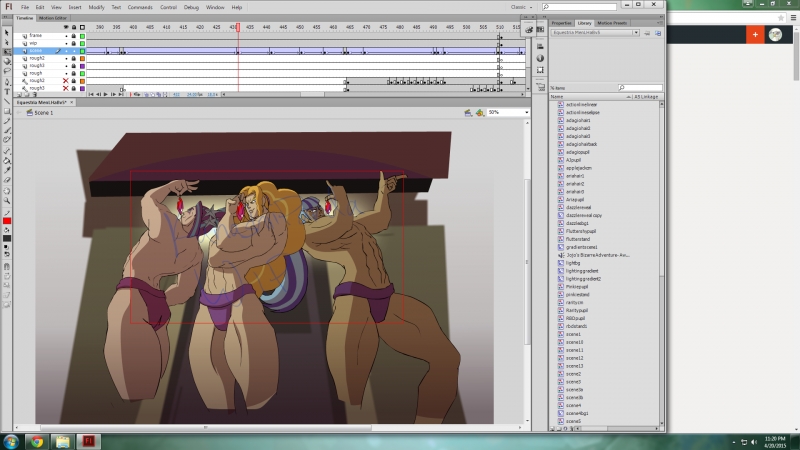Click the New Library Panel icon

pyautogui.click(x=658, y=32)
